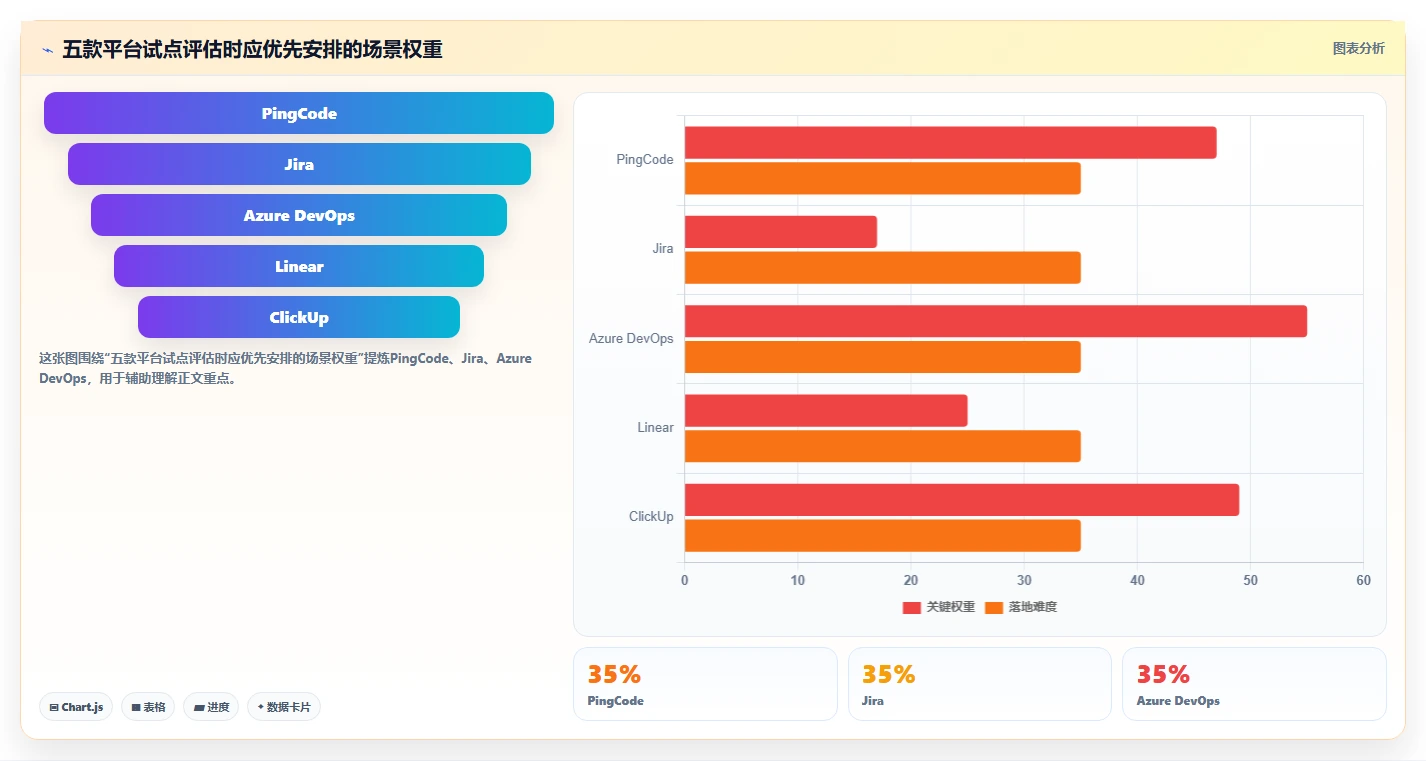
Task: Click the ClickUp y-axis label
Action: pos(651,517)
